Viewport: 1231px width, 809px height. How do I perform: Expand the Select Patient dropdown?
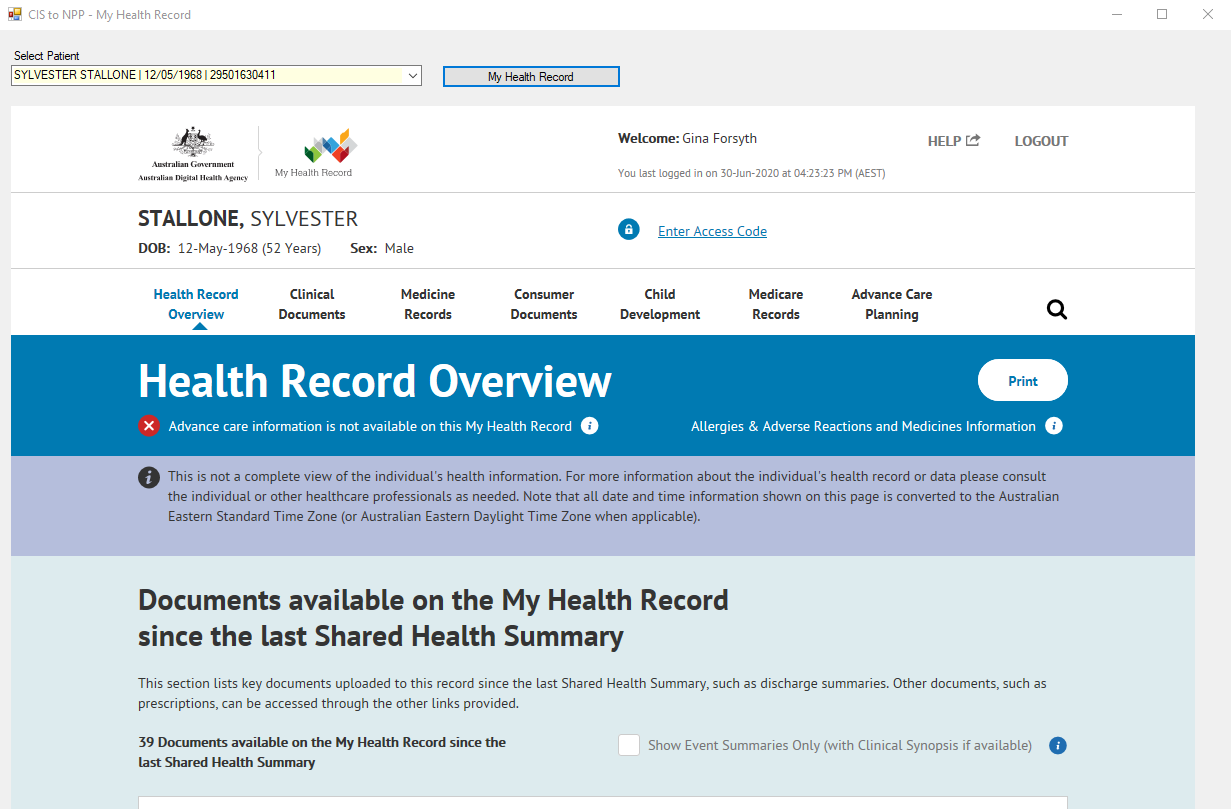click(412, 75)
